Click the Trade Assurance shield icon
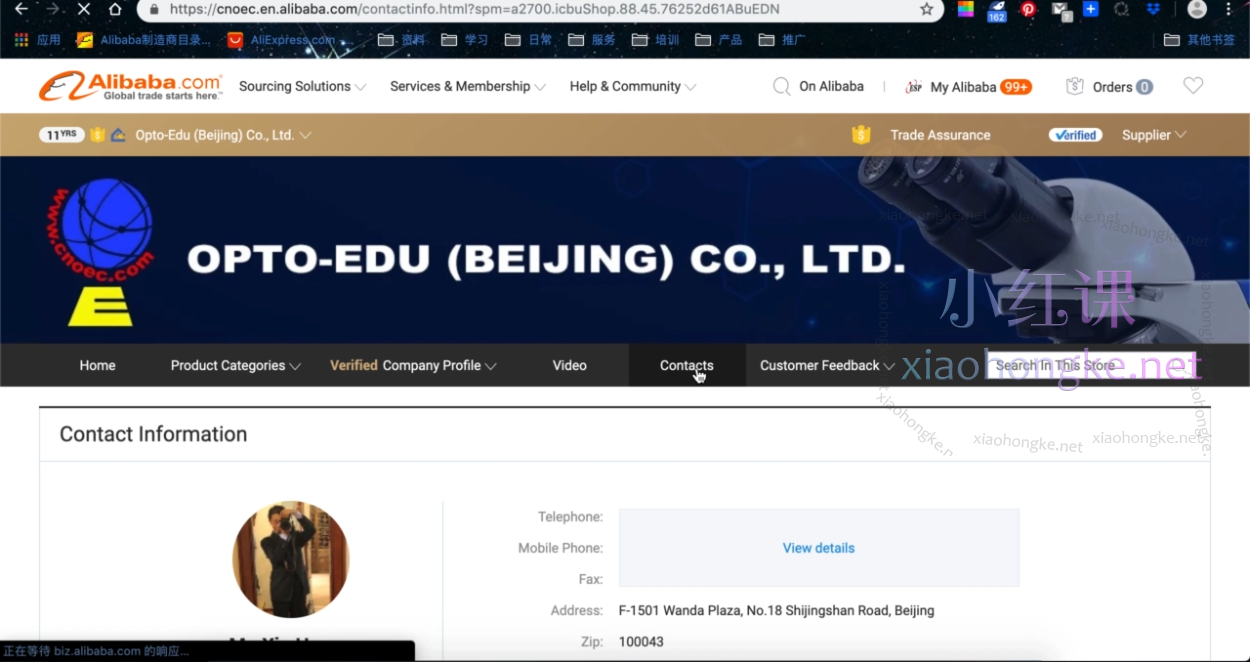The height and width of the screenshot is (662, 1250). (x=861, y=135)
